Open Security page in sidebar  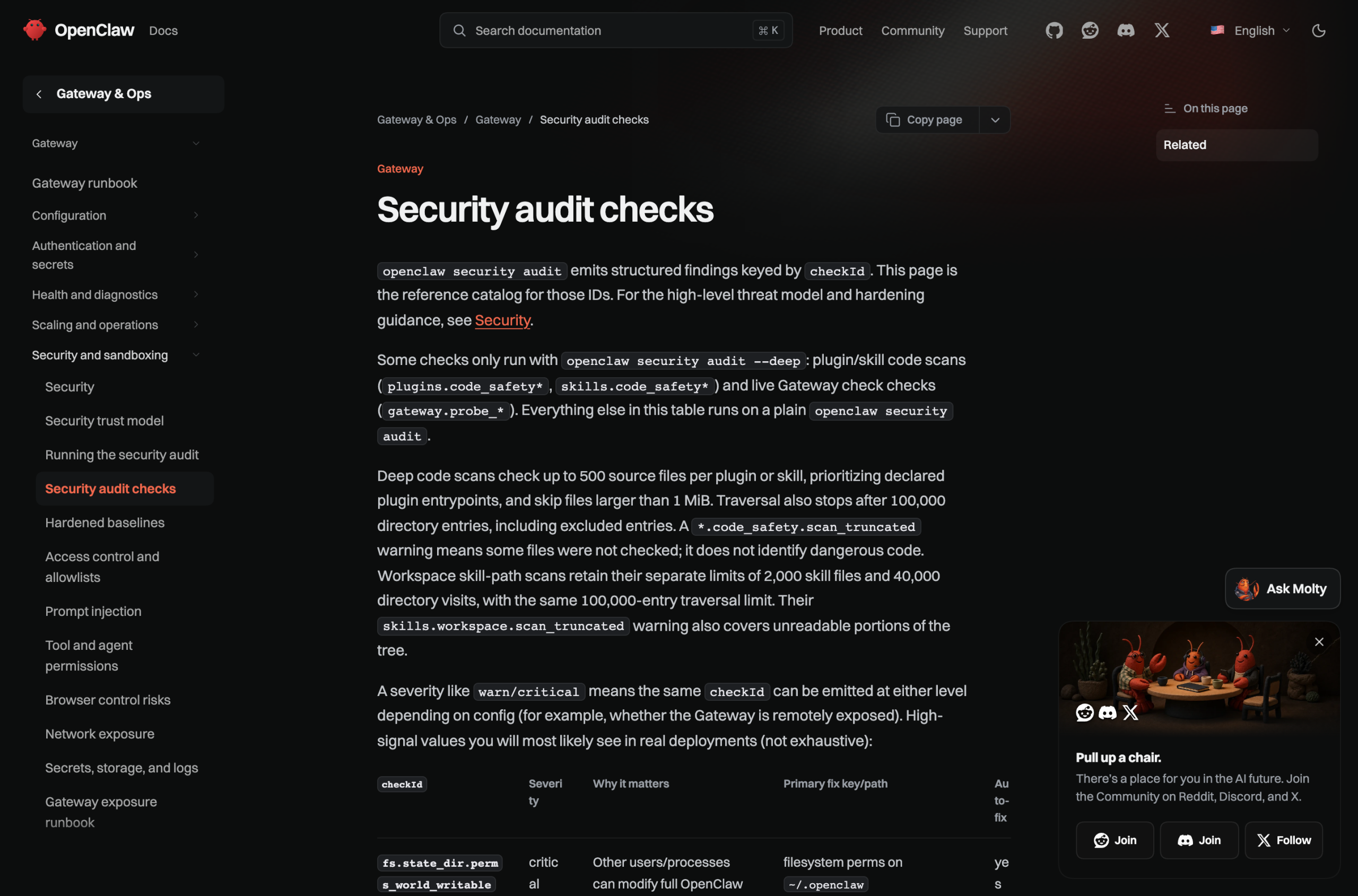tap(69, 387)
